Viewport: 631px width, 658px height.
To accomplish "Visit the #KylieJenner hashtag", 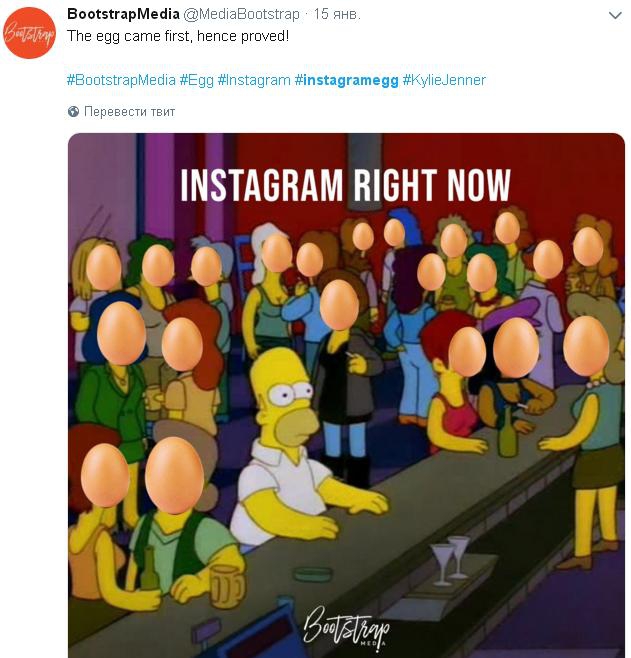I will click(444, 80).
